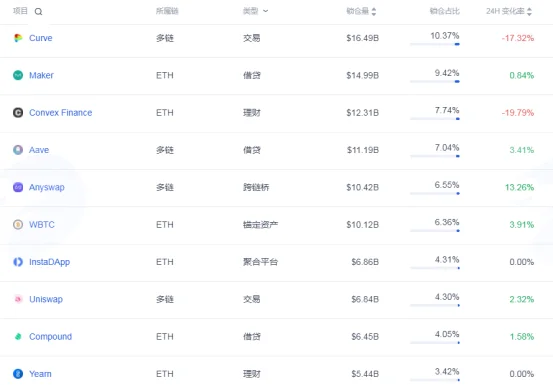This screenshot has height=385, width=553.
Task: Click Curve's 10.37% share progress bar
Action: coord(434,44)
